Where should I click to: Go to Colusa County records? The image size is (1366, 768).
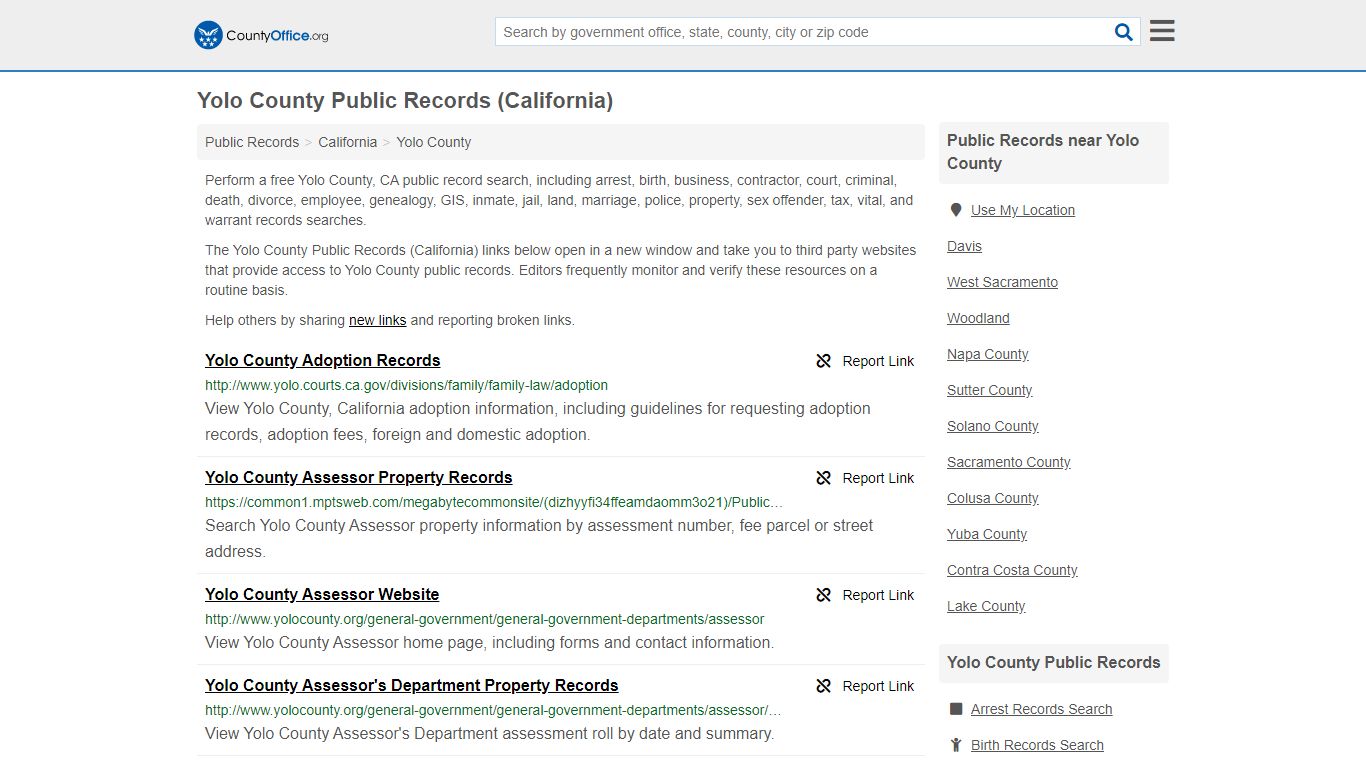992,498
